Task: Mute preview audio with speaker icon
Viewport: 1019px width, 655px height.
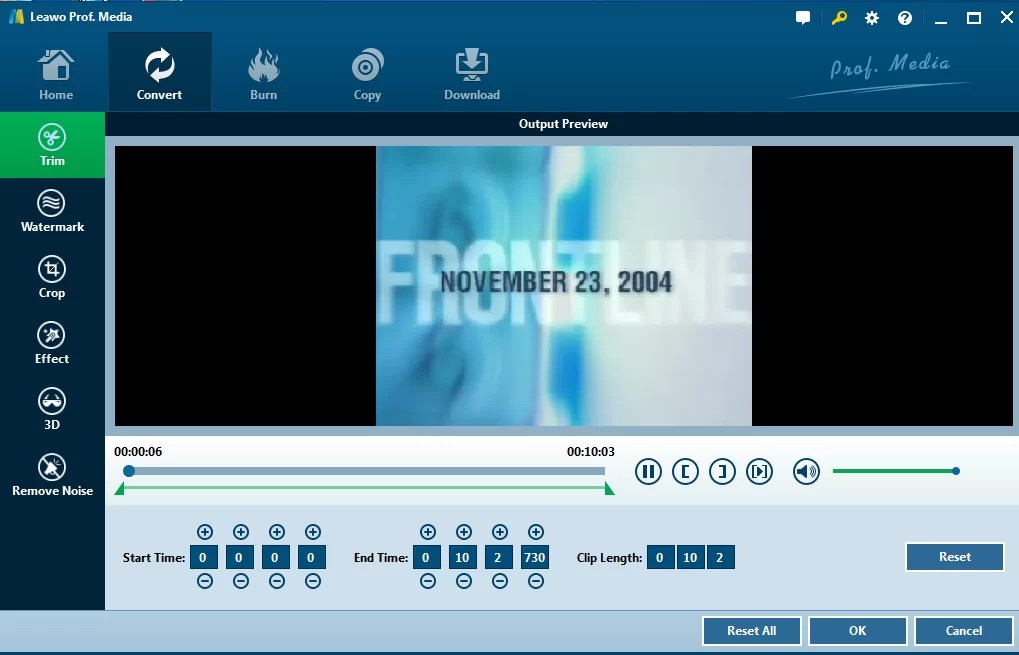Action: click(806, 471)
